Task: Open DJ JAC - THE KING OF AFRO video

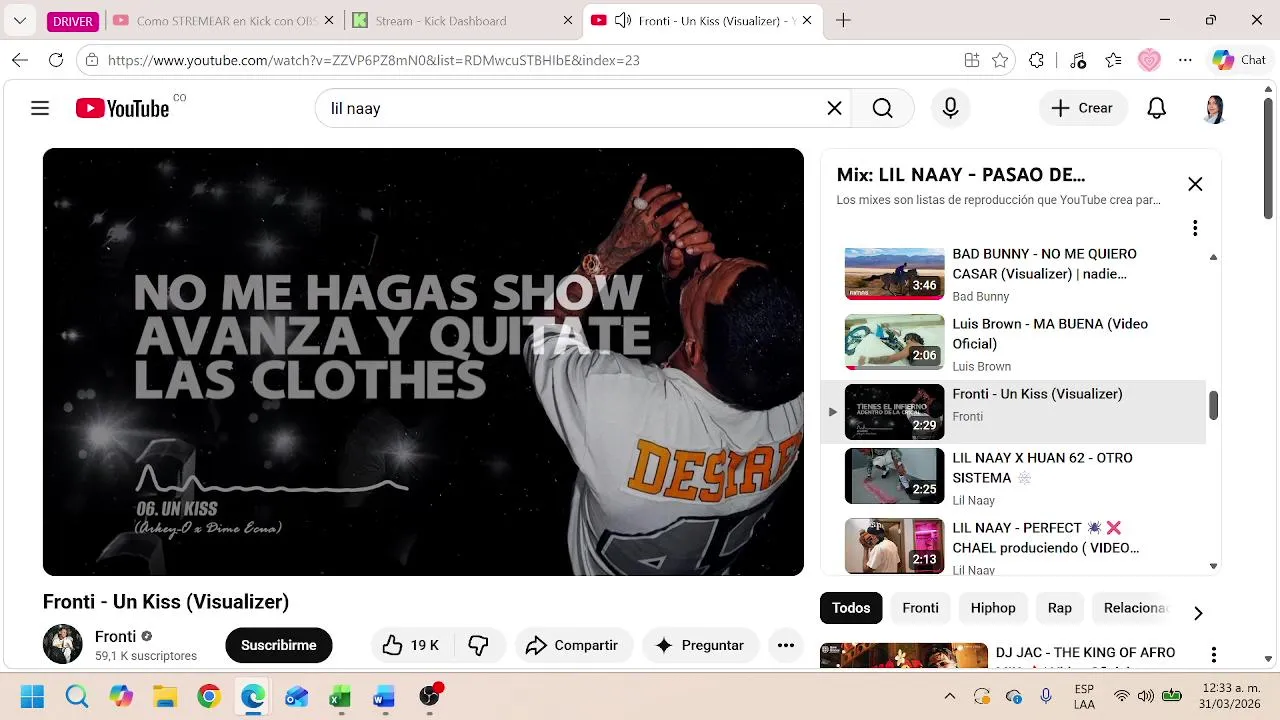Action: [1085, 653]
